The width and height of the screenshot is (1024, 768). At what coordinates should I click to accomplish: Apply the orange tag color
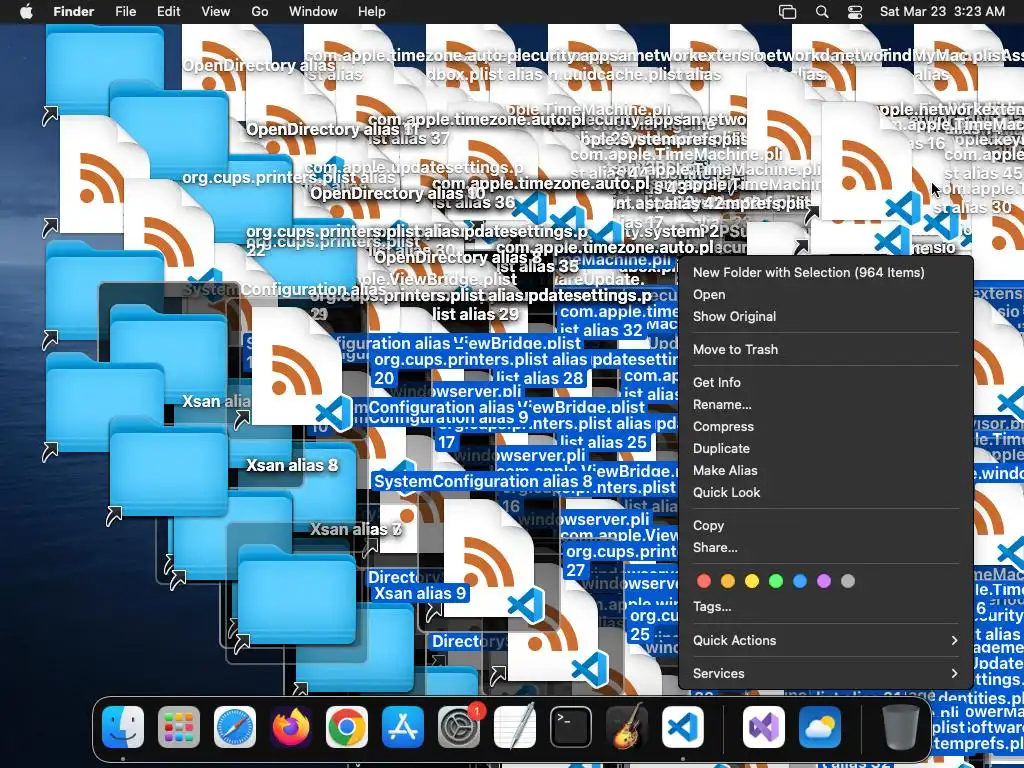pyautogui.click(x=728, y=581)
